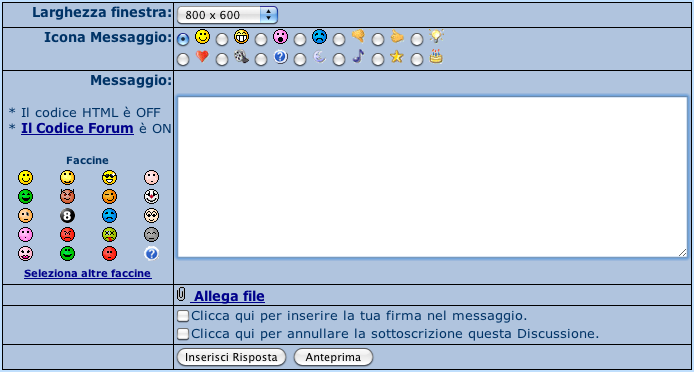Select the radio button for yellow smiley message icon
The width and height of the screenshot is (694, 372).
(183, 39)
